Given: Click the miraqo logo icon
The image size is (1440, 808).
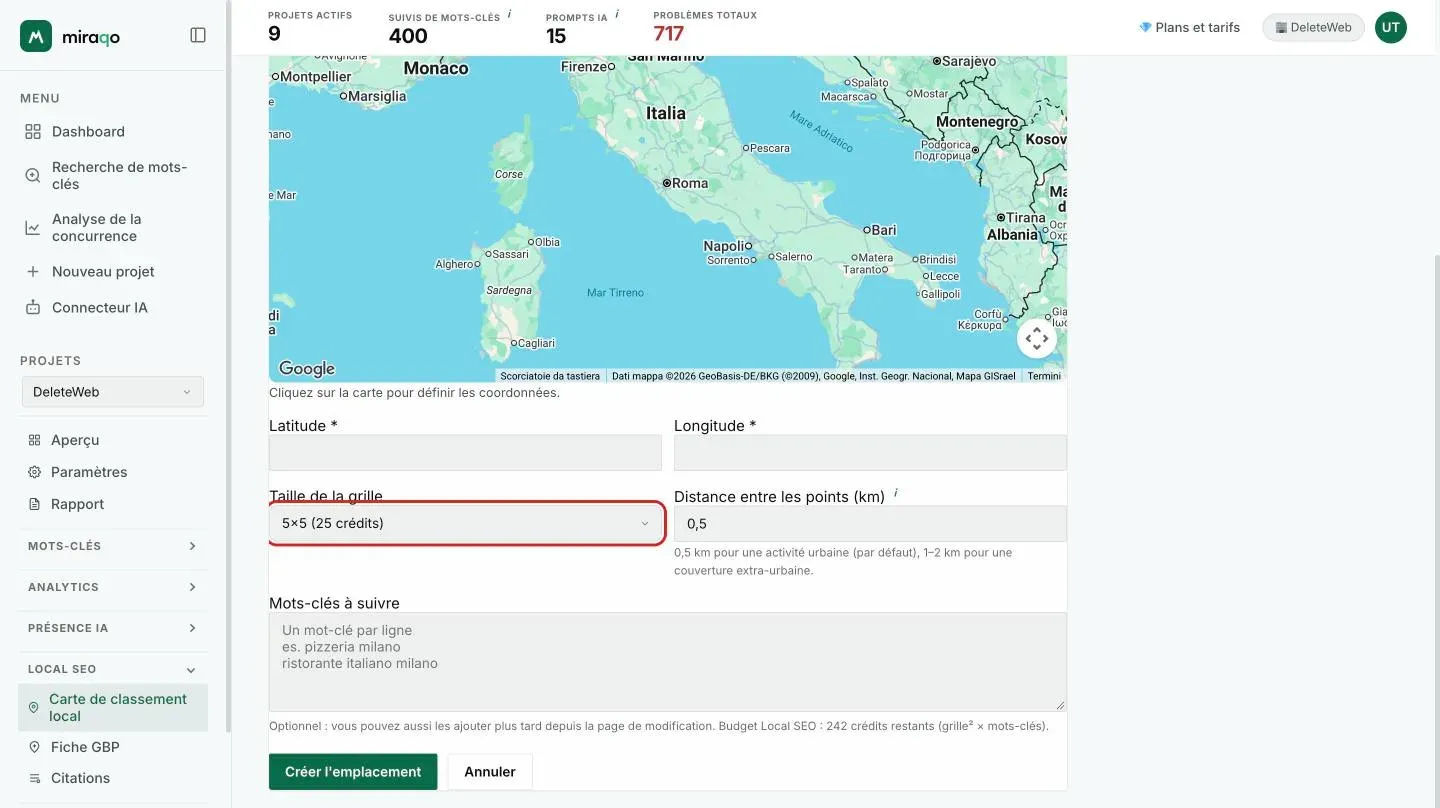Looking at the screenshot, I should [x=36, y=36].
